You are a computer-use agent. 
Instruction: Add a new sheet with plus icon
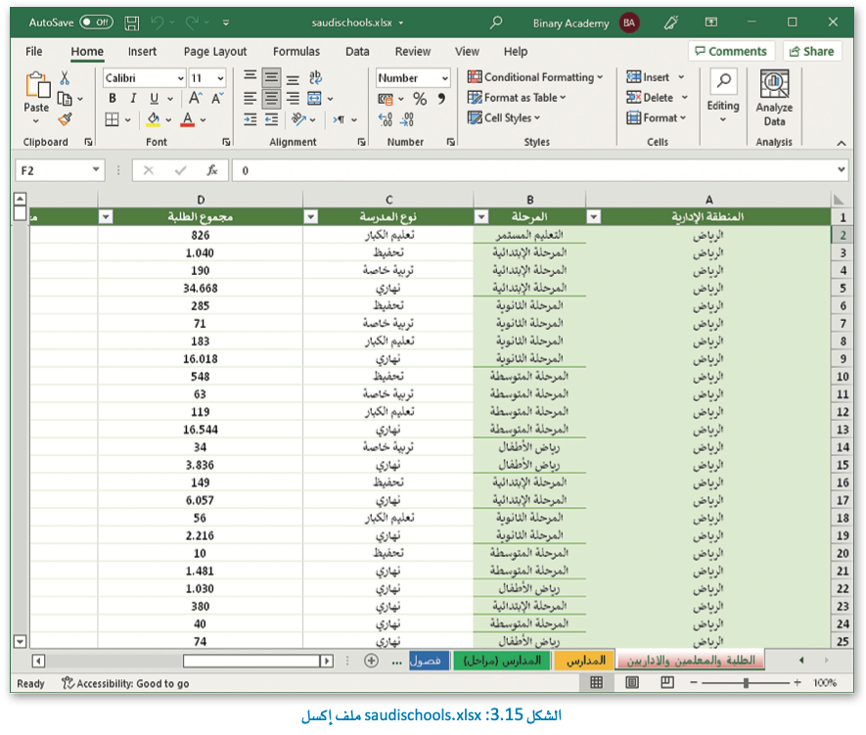pos(371,660)
